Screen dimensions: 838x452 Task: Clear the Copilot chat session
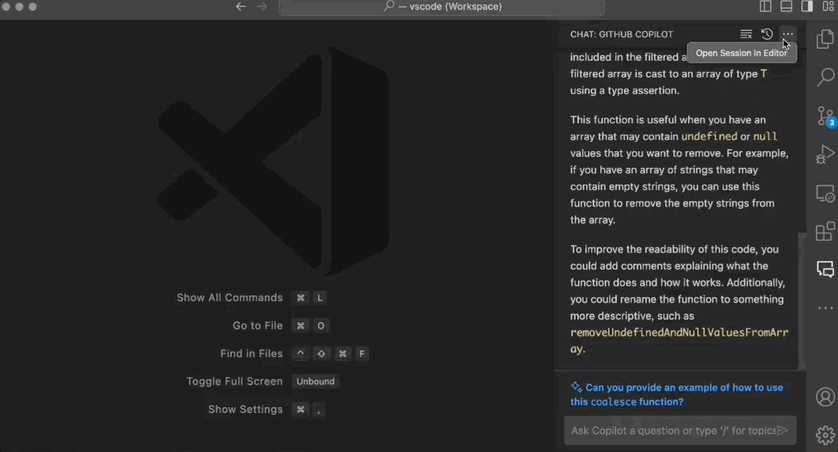[746, 34]
